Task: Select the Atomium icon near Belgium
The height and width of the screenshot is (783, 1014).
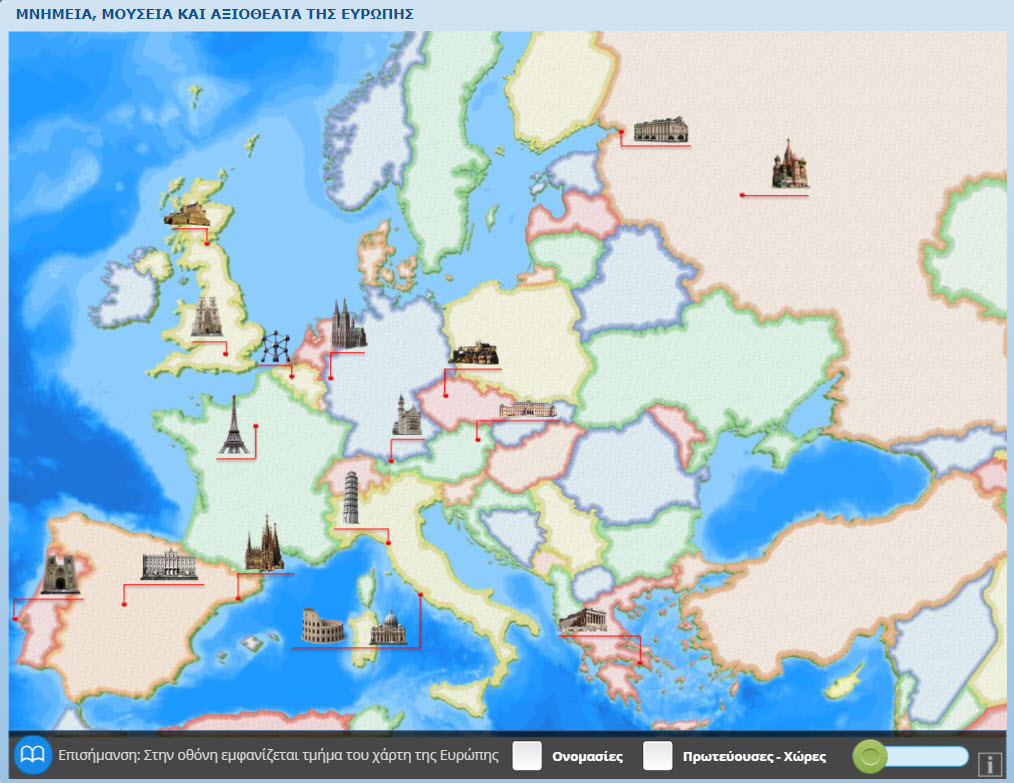Action: [x=275, y=348]
